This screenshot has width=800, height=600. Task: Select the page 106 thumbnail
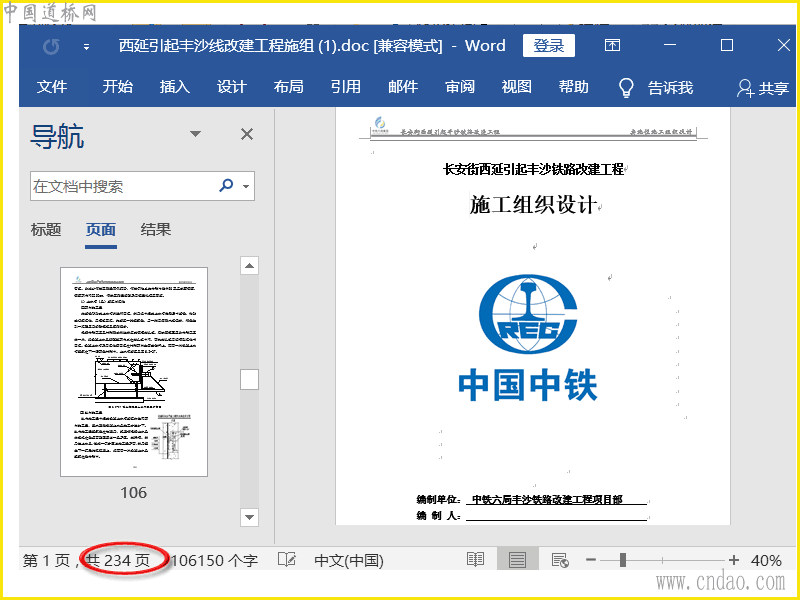point(134,372)
